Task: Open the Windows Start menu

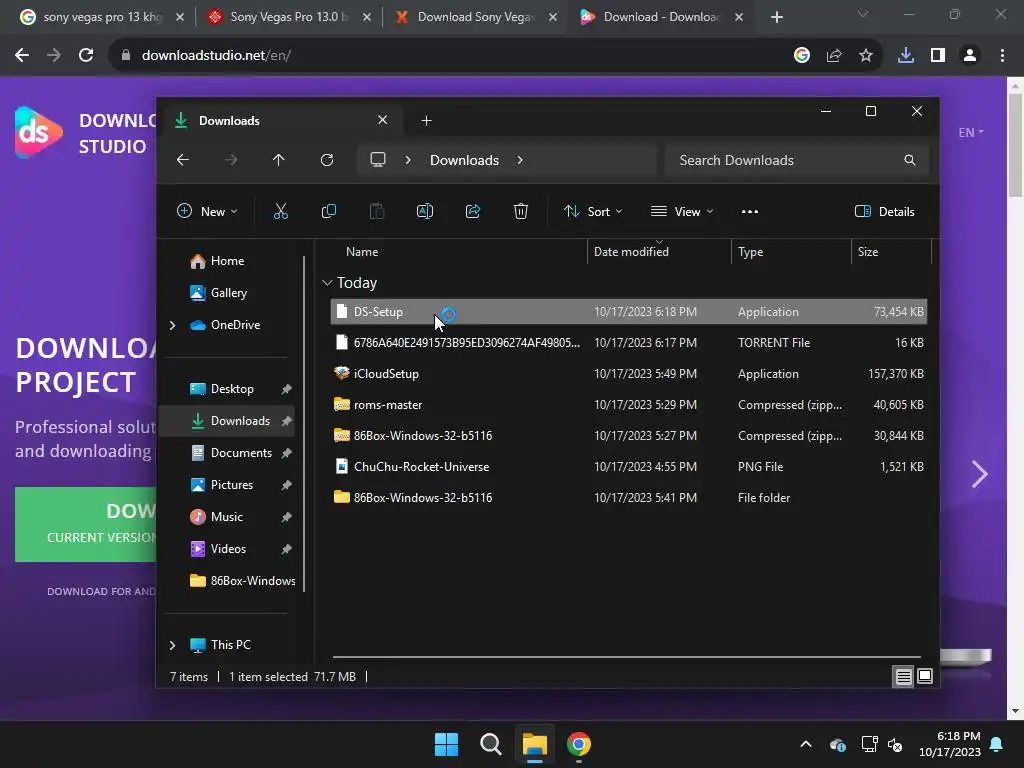Action: [447, 744]
